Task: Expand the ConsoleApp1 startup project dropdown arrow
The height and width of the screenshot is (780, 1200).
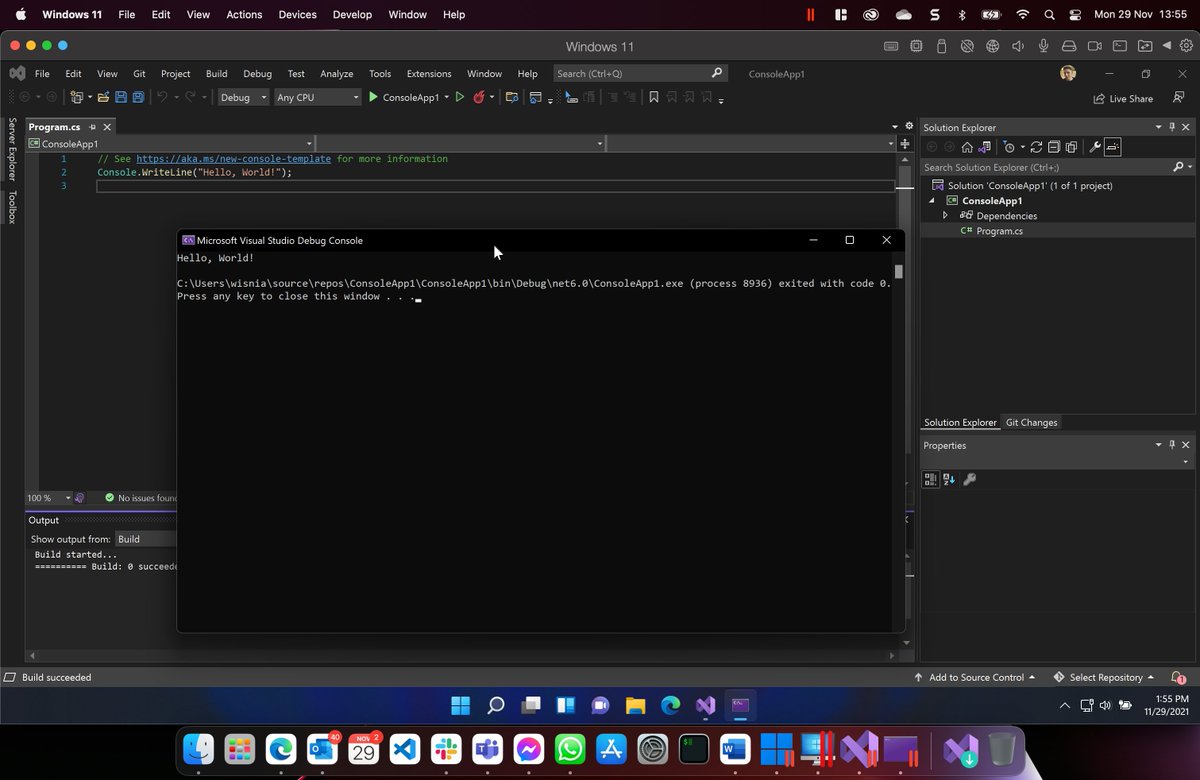Action: [x=447, y=97]
